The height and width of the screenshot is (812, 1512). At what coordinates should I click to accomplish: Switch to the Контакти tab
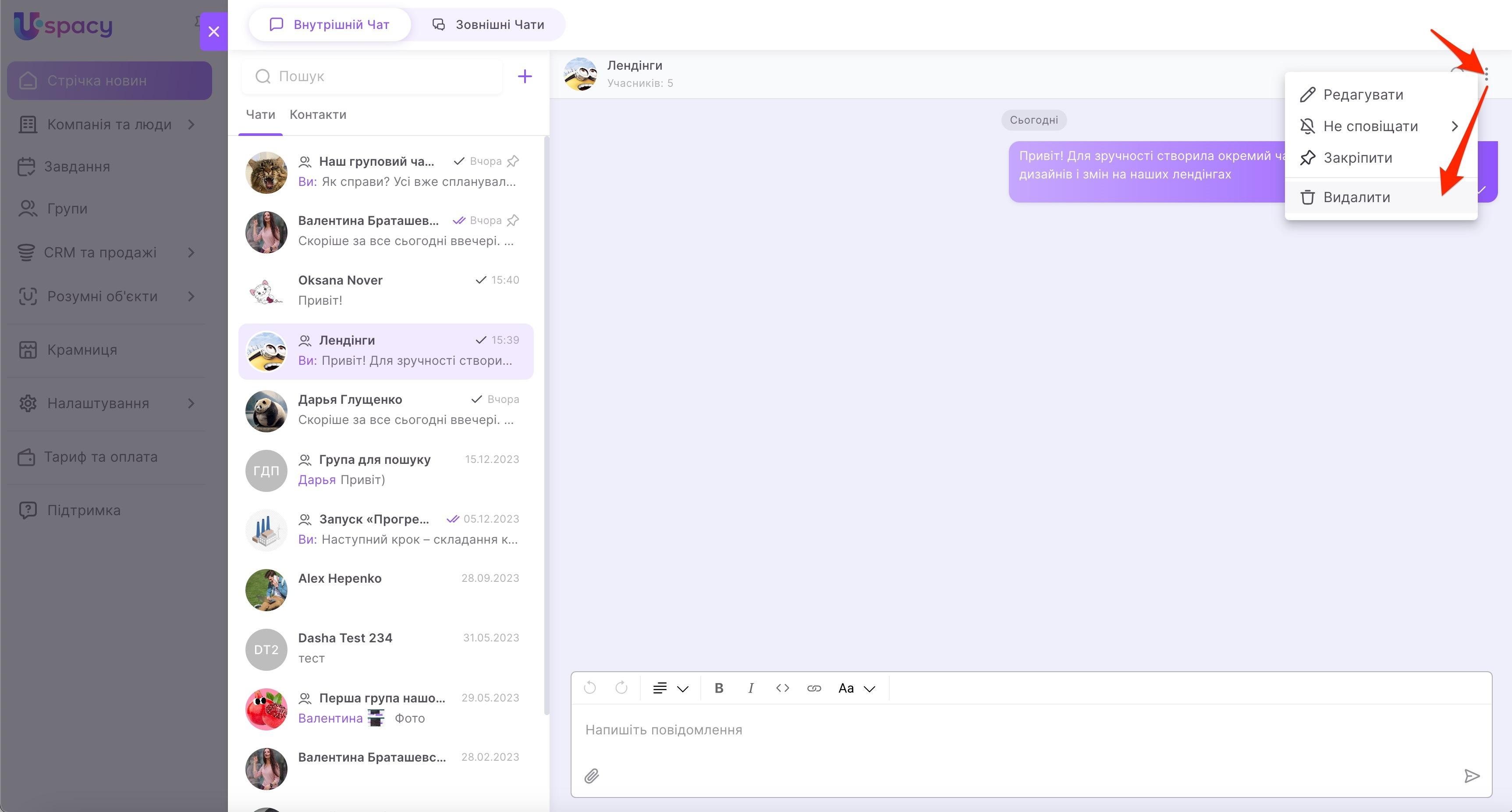(318, 114)
